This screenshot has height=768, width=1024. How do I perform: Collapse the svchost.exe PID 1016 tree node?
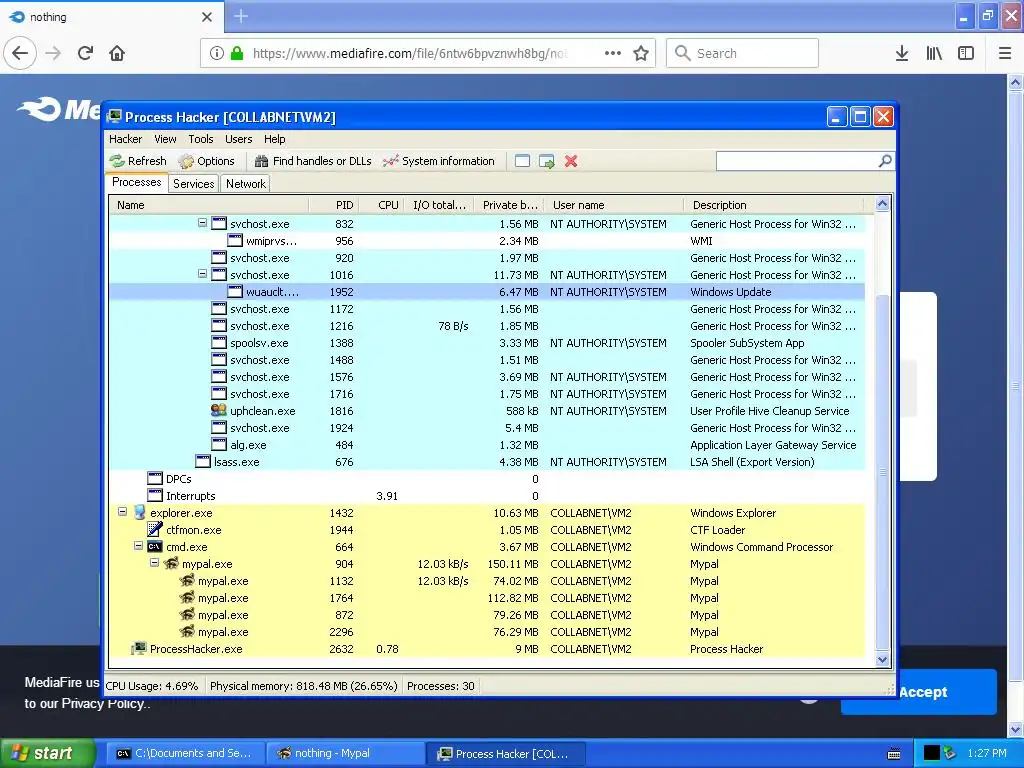coord(202,274)
